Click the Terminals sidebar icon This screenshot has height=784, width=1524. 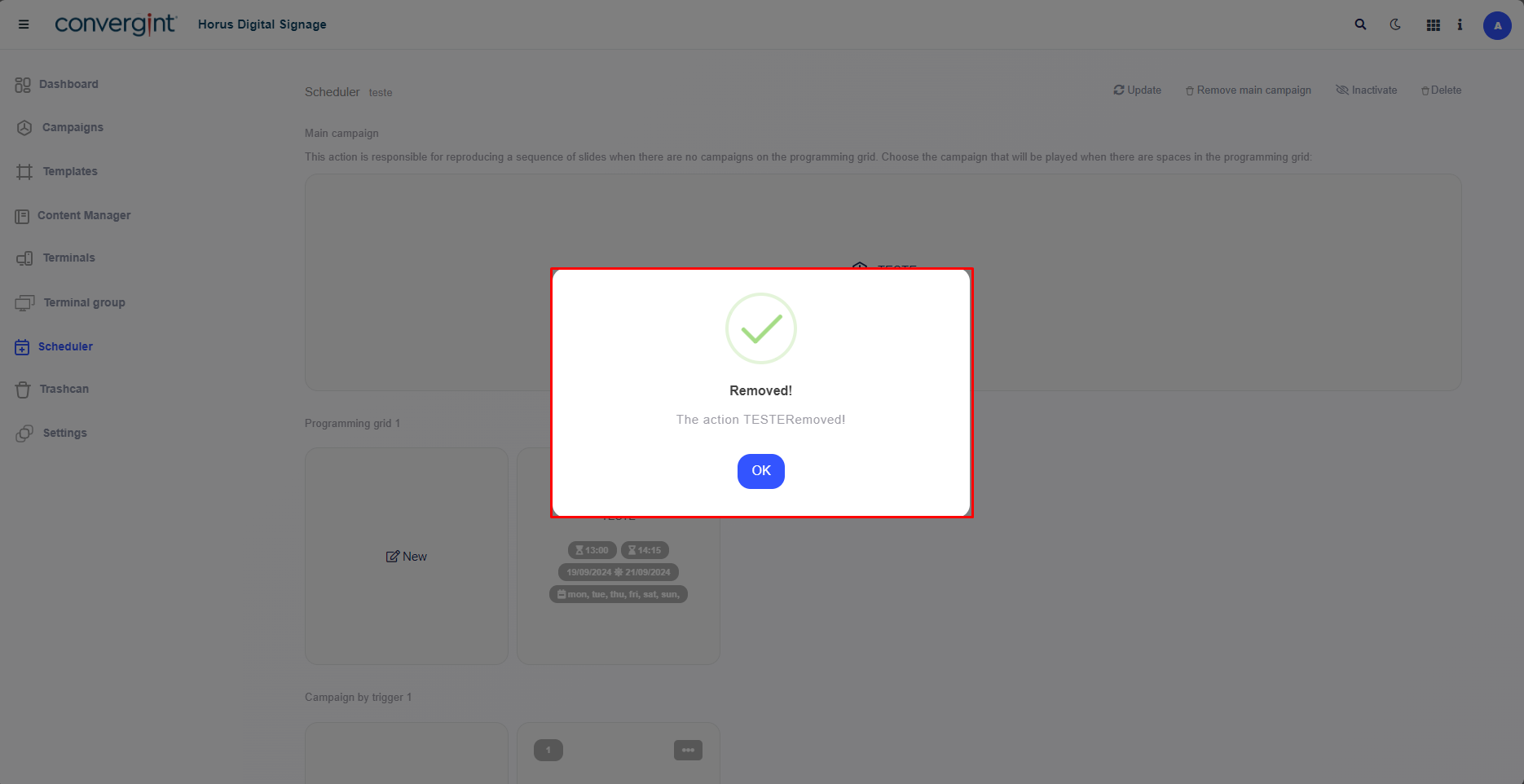(24, 258)
